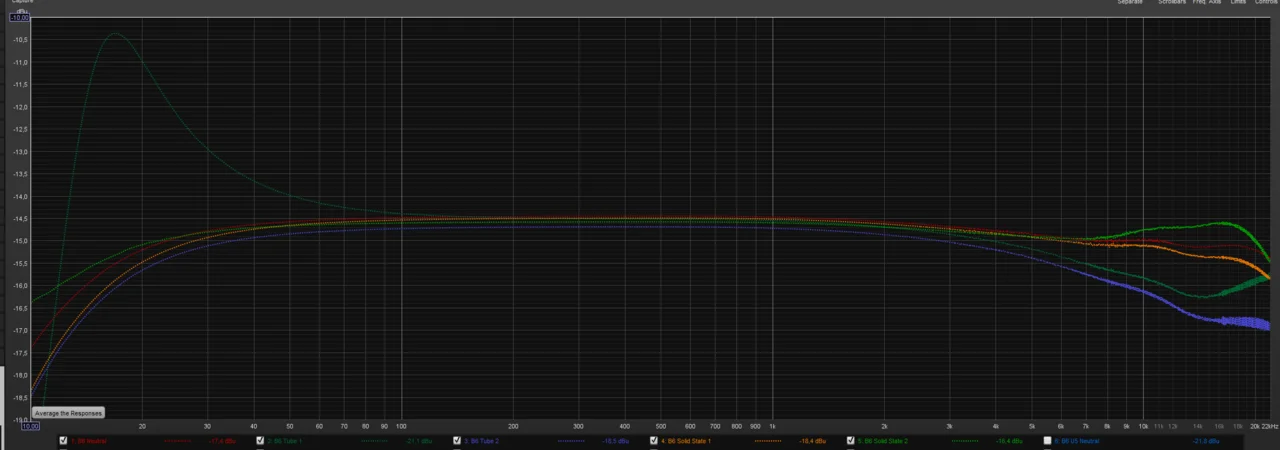Uncheck the B6 Tube 1 trace

(261, 440)
